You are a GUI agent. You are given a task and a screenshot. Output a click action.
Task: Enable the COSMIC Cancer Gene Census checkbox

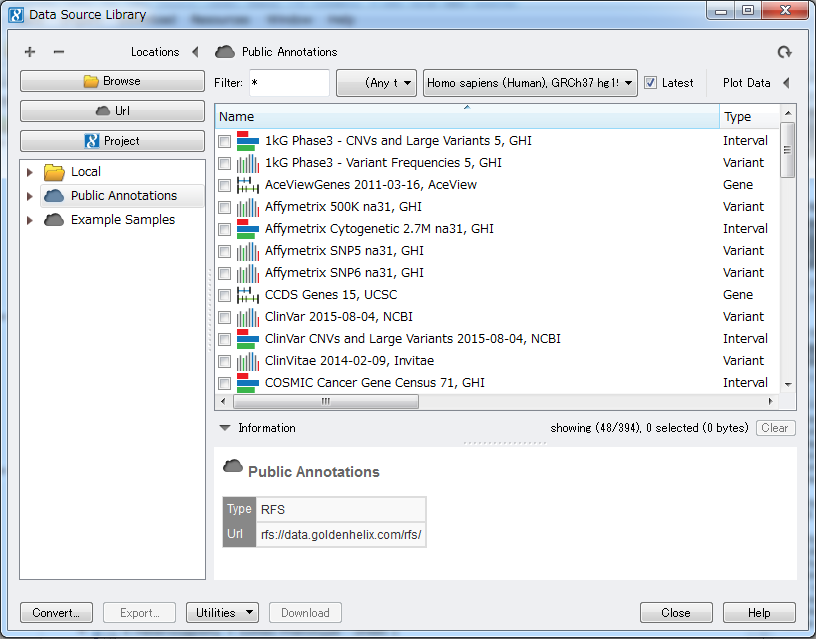coord(224,383)
